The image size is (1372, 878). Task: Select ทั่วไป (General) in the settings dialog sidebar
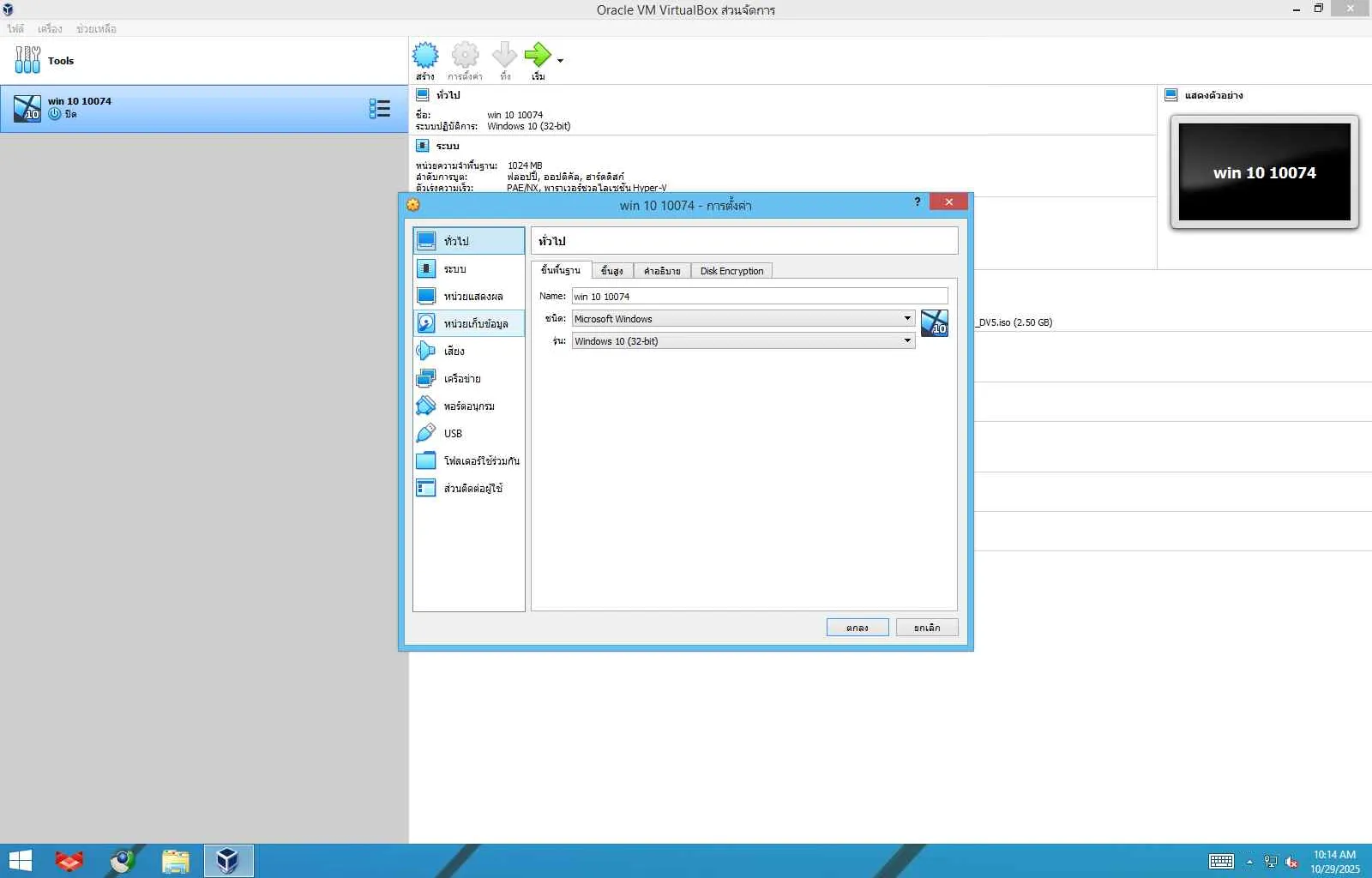469,241
